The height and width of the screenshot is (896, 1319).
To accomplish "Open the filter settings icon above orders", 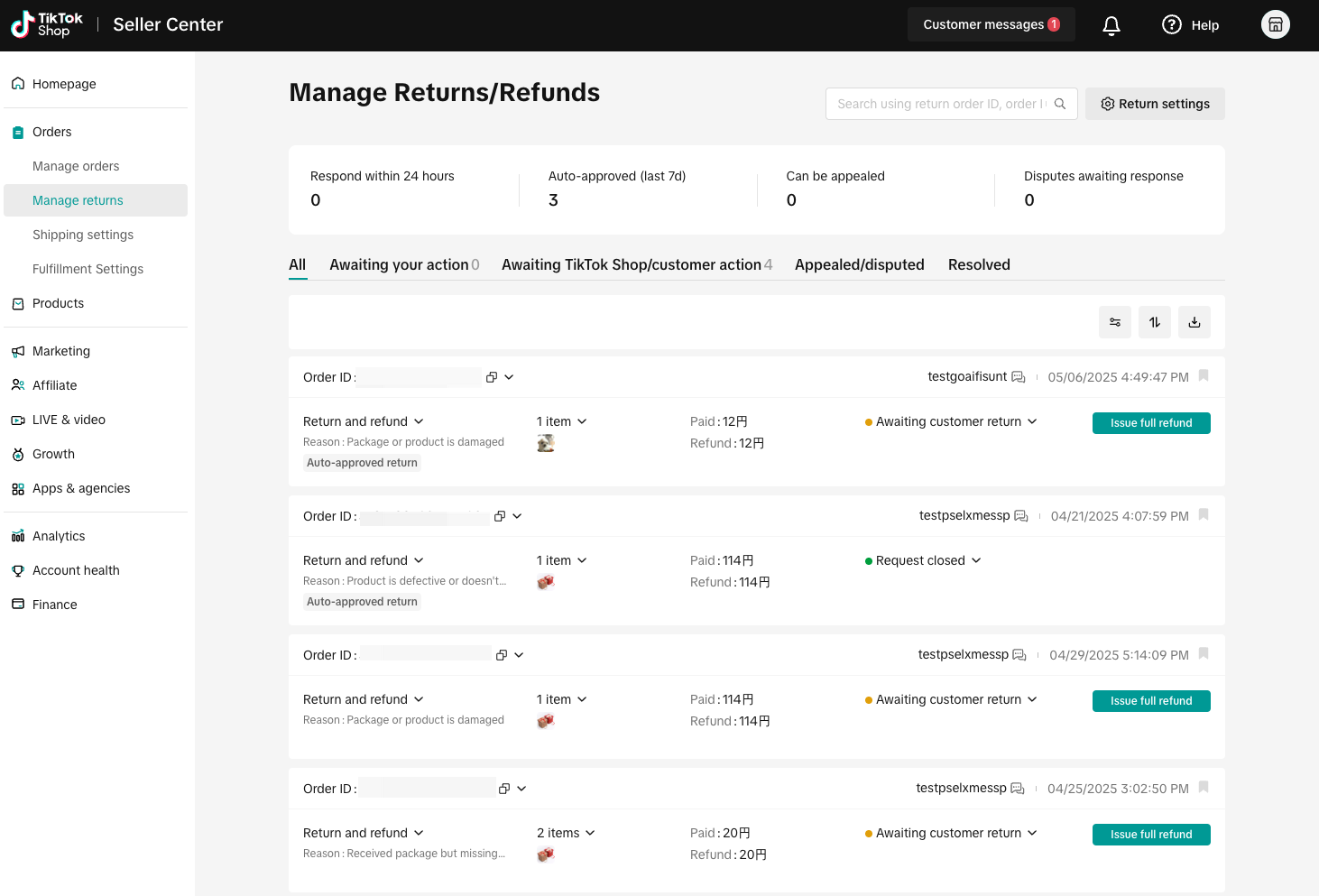I will pos(1115,322).
